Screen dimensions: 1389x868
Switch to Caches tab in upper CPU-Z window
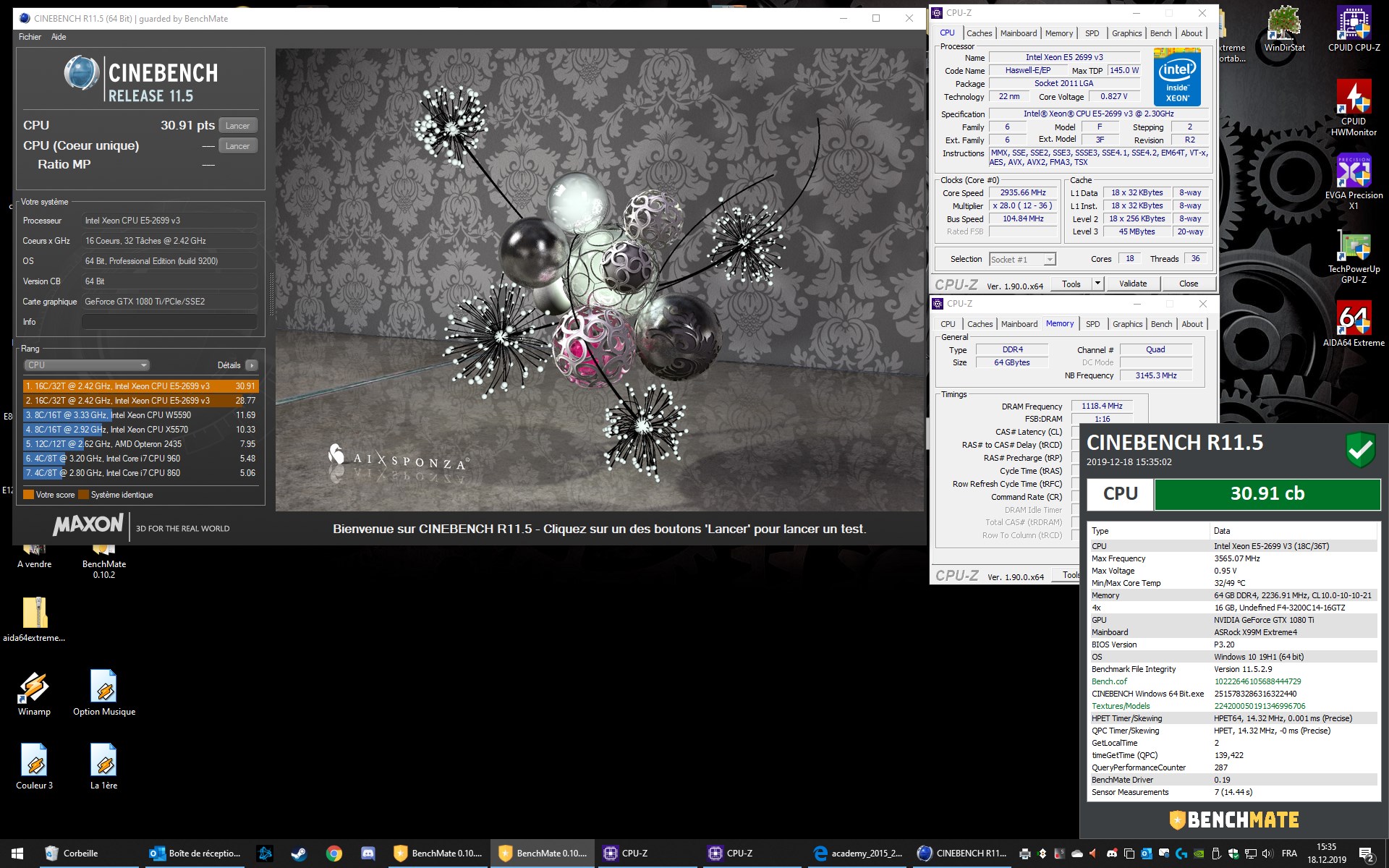pos(979,33)
